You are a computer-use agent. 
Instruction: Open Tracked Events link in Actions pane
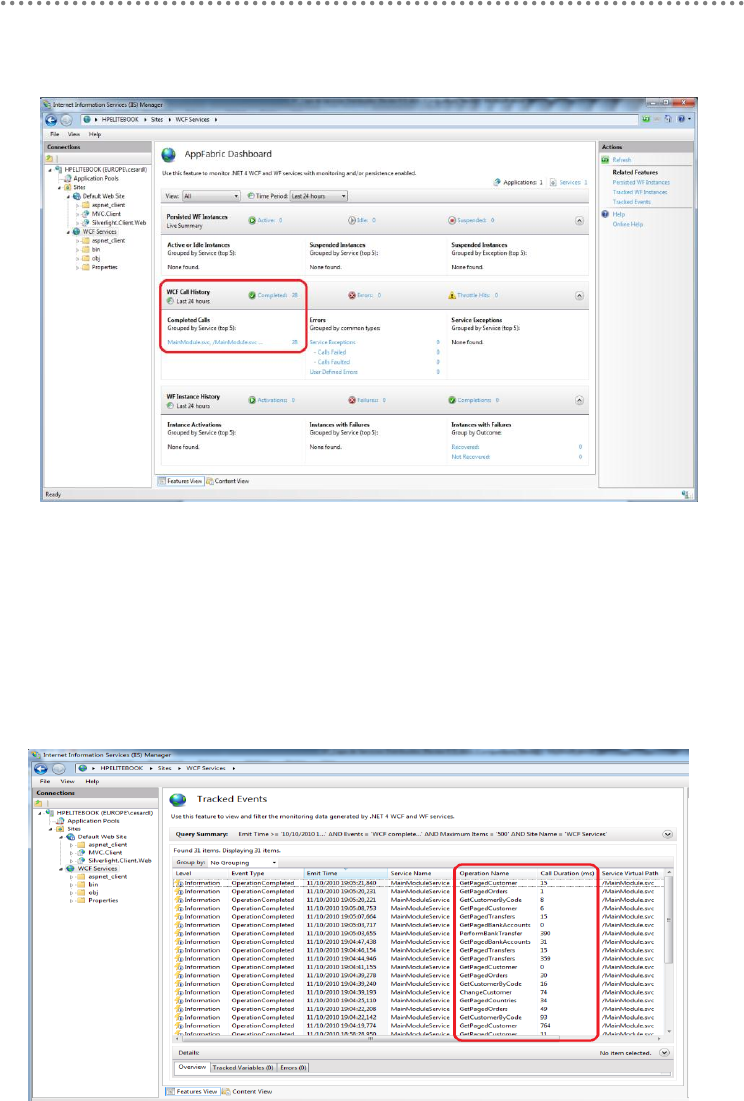pyautogui.click(x=632, y=202)
